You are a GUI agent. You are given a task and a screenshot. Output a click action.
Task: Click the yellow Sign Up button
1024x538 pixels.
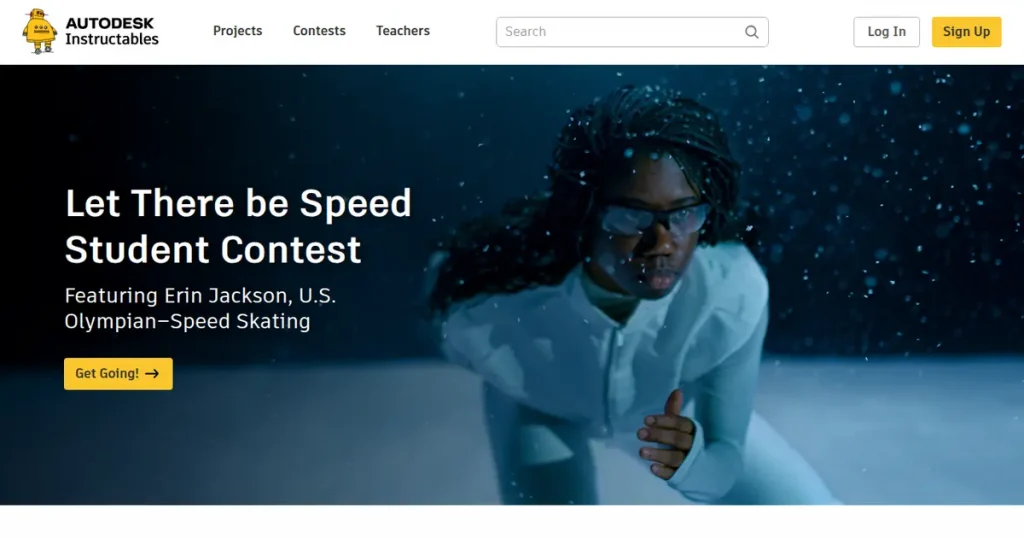tap(966, 32)
